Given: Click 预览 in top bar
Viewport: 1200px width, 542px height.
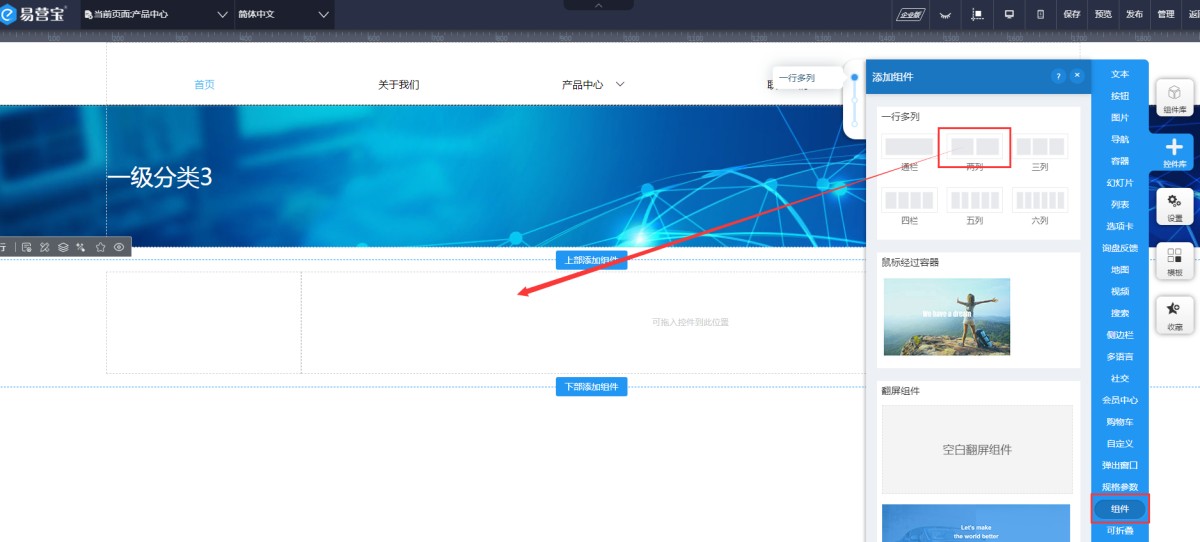Looking at the screenshot, I should 1103,14.
